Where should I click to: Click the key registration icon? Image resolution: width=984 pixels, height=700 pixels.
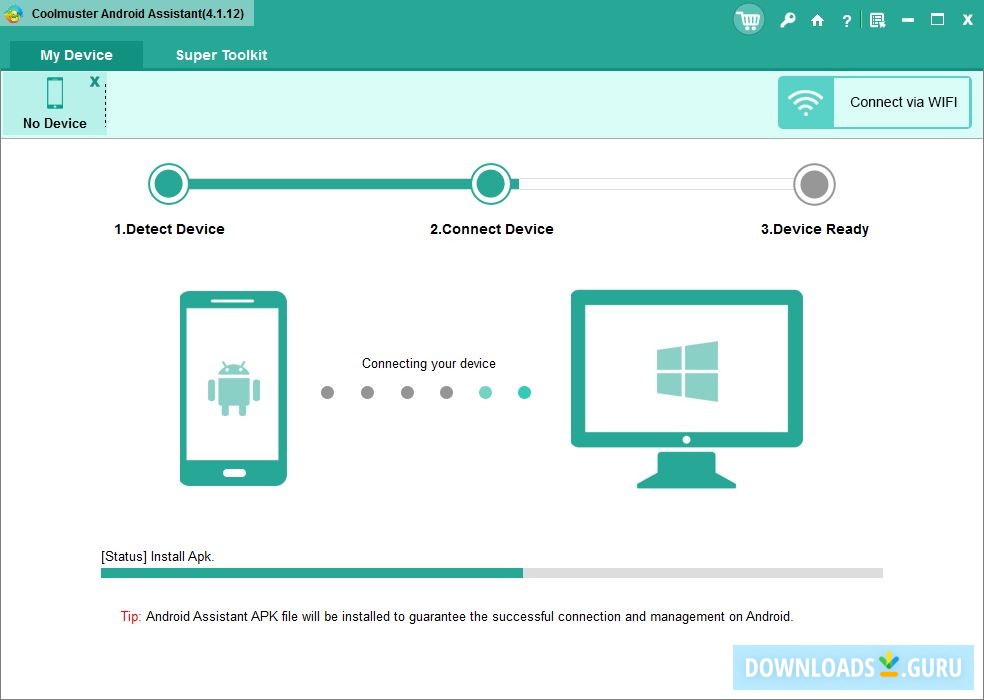(788, 19)
